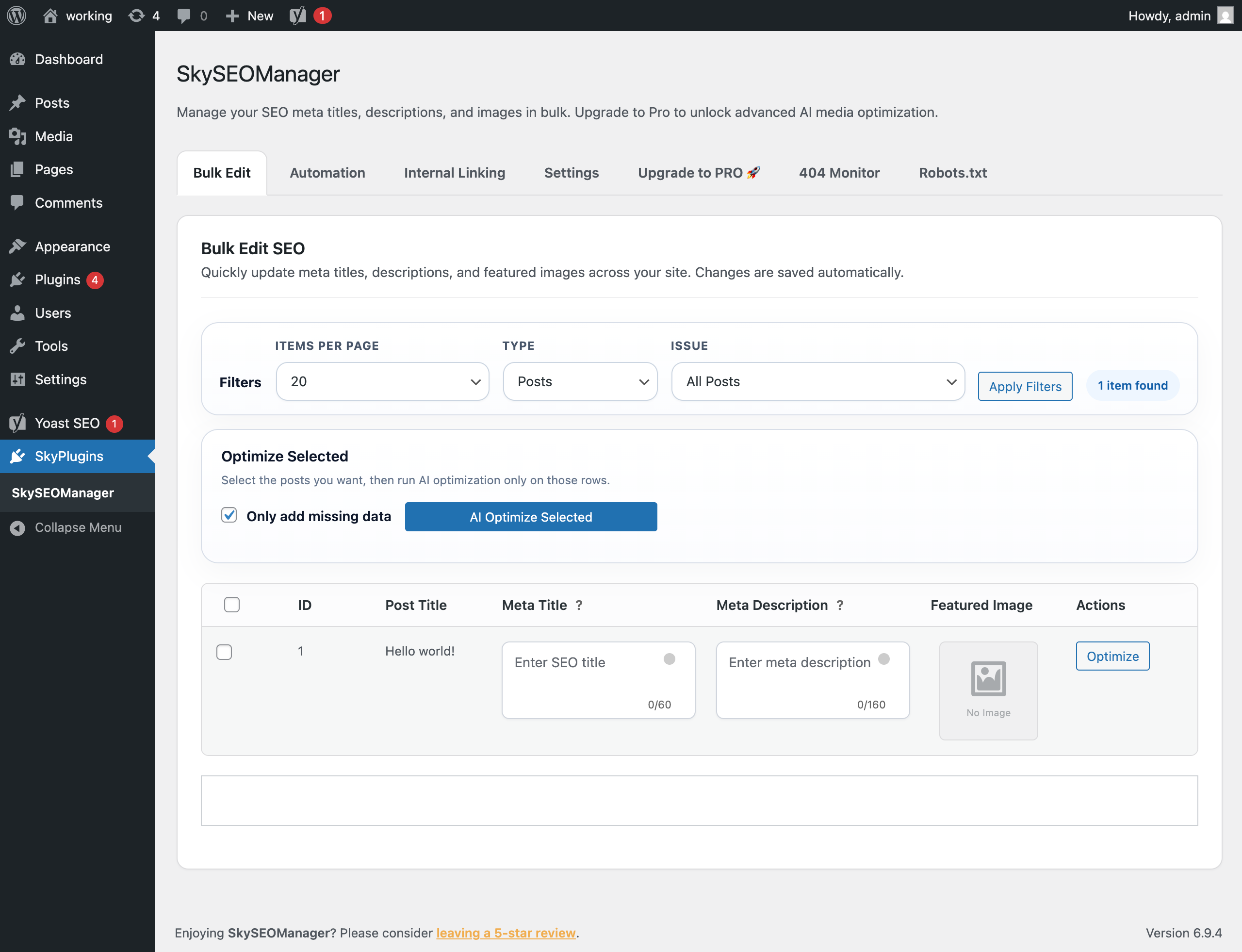Follow the leaving a 5-star review link
The height and width of the screenshot is (952, 1242).
(506, 933)
